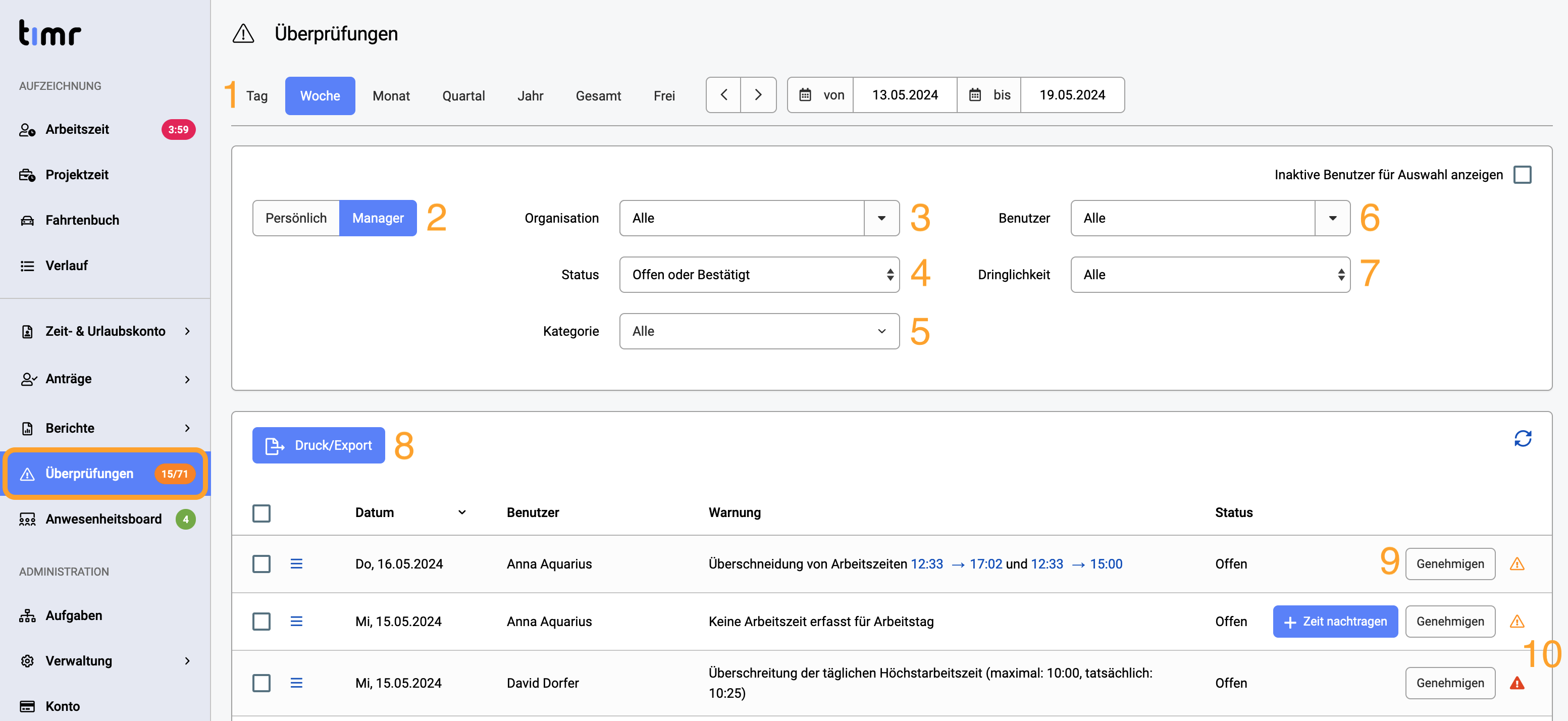Expand Zeit- & Urlaubskonto menu
This screenshot has width=1568, height=721.
pyautogui.click(x=106, y=331)
